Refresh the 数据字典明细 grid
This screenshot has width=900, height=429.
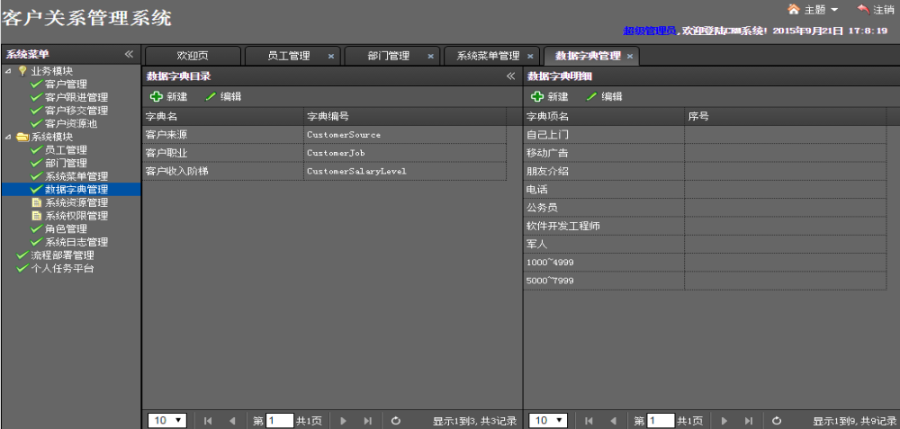(x=777, y=421)
